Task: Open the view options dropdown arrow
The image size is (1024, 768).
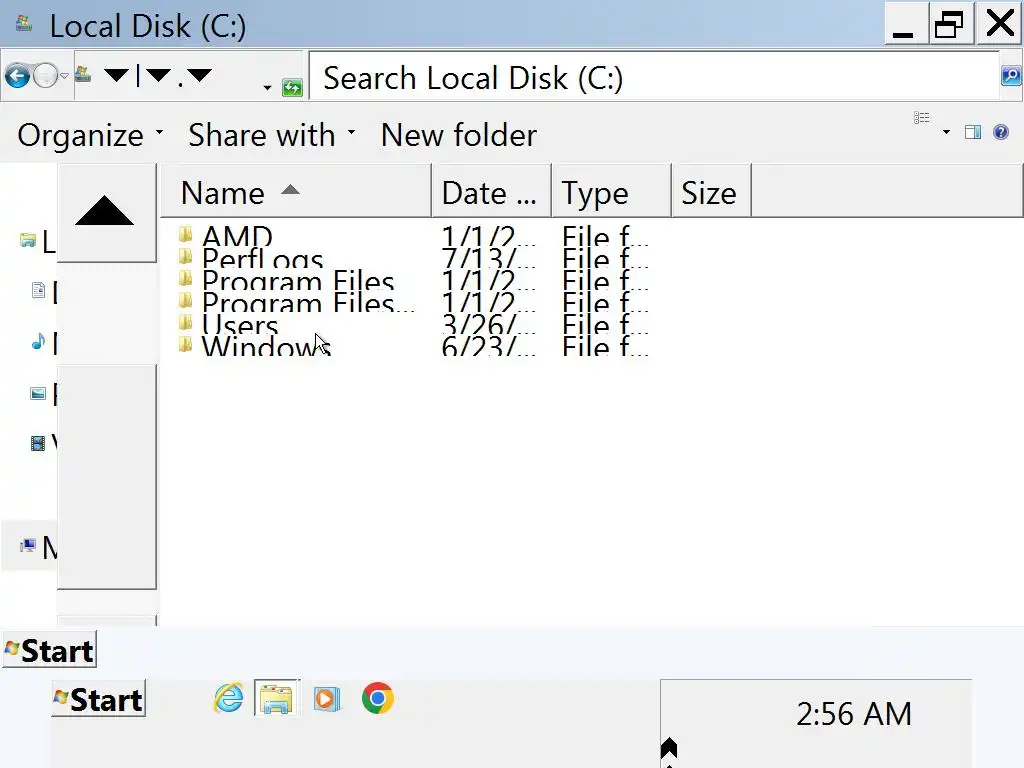Action: [946, 133]
